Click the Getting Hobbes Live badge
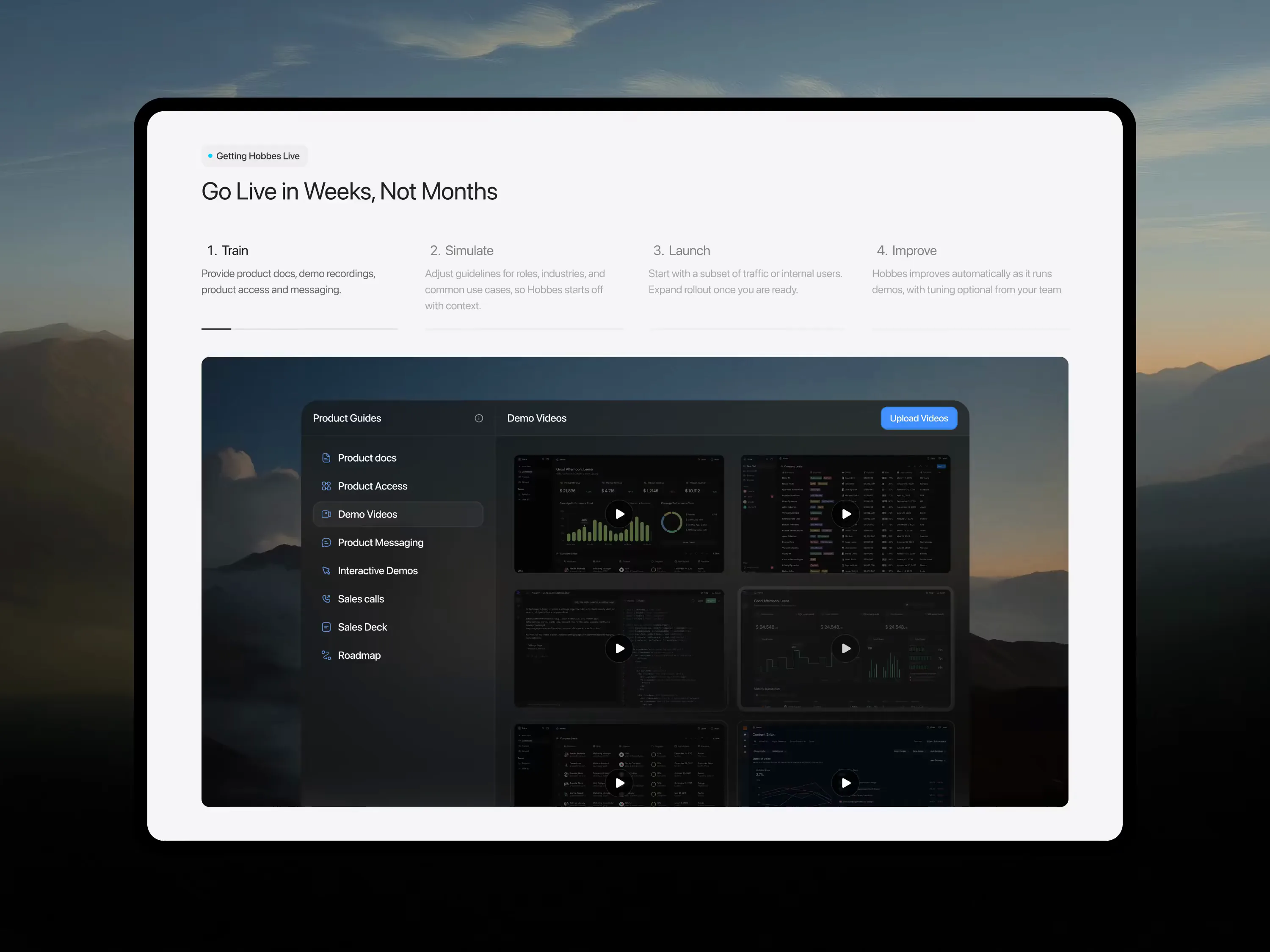The image size is (1270, 952). (254, 156)
